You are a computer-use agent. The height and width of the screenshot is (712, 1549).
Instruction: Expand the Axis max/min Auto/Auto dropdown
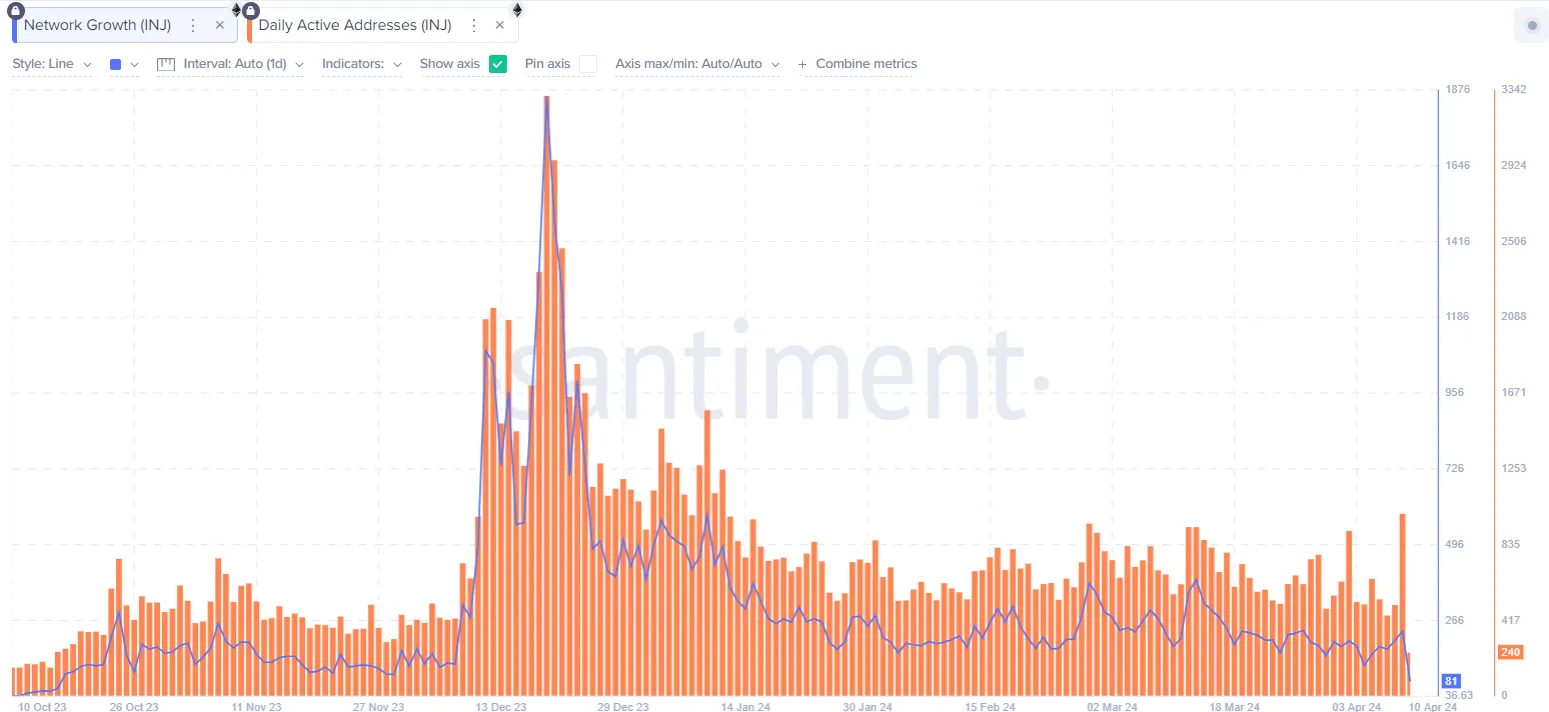(698, 64)
